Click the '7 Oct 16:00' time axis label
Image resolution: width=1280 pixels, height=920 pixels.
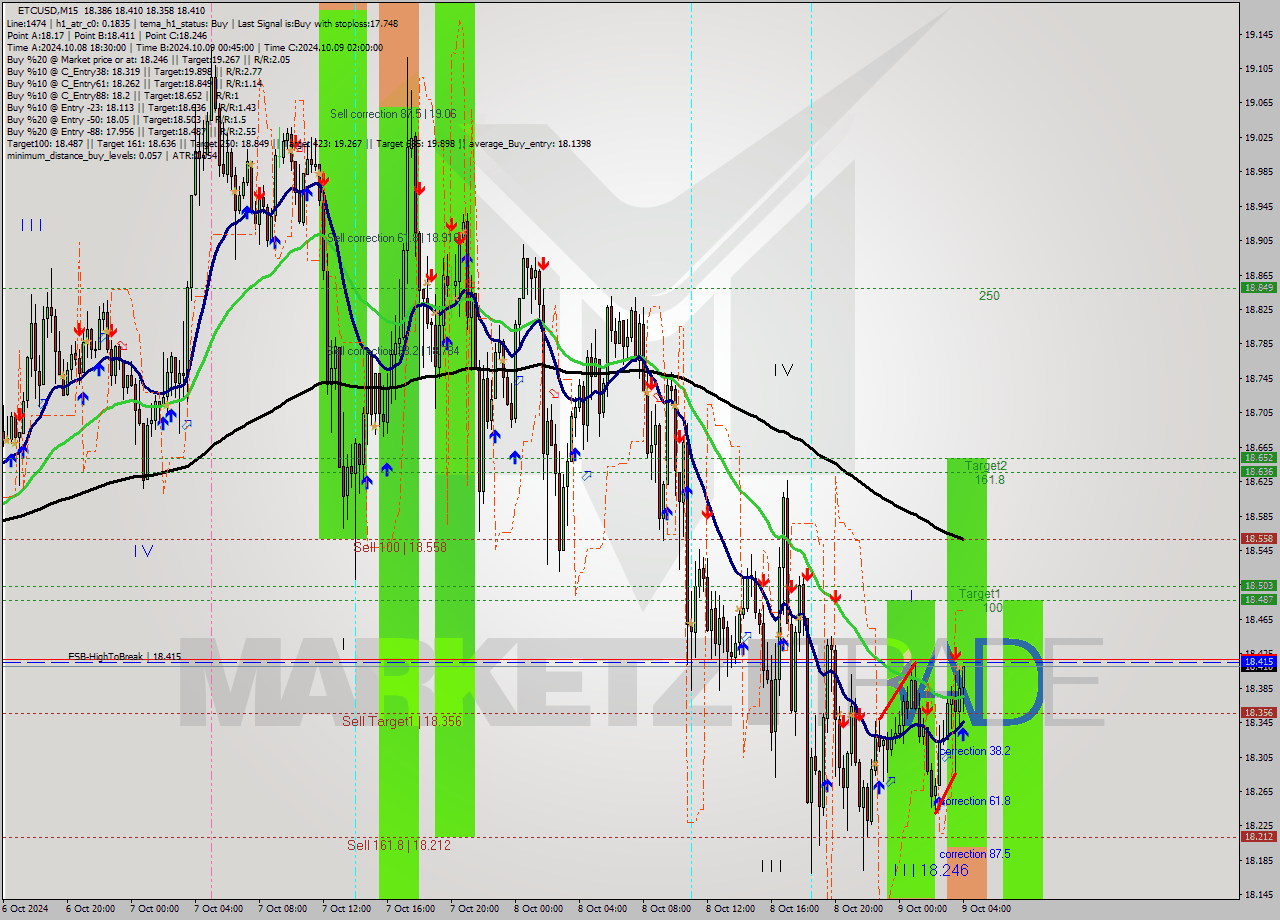point(409,909)
